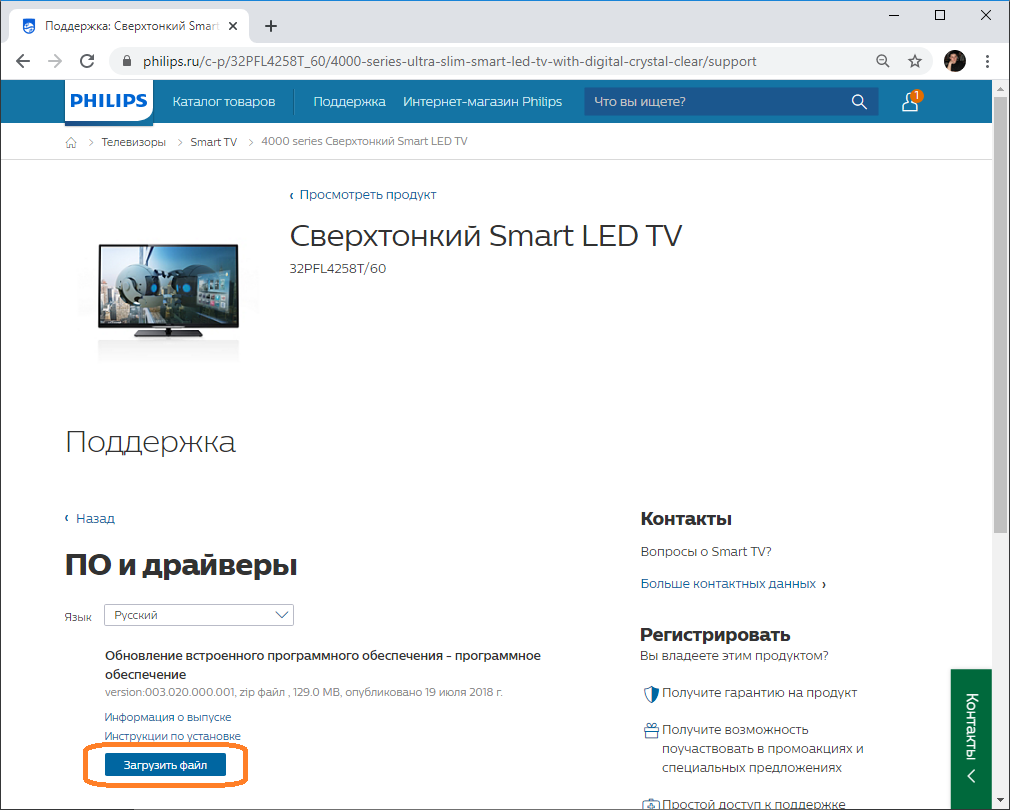Viewport: 1010px width, 810px height.
Task: Click the address bar URL
Action: click(x=450, y=61)
